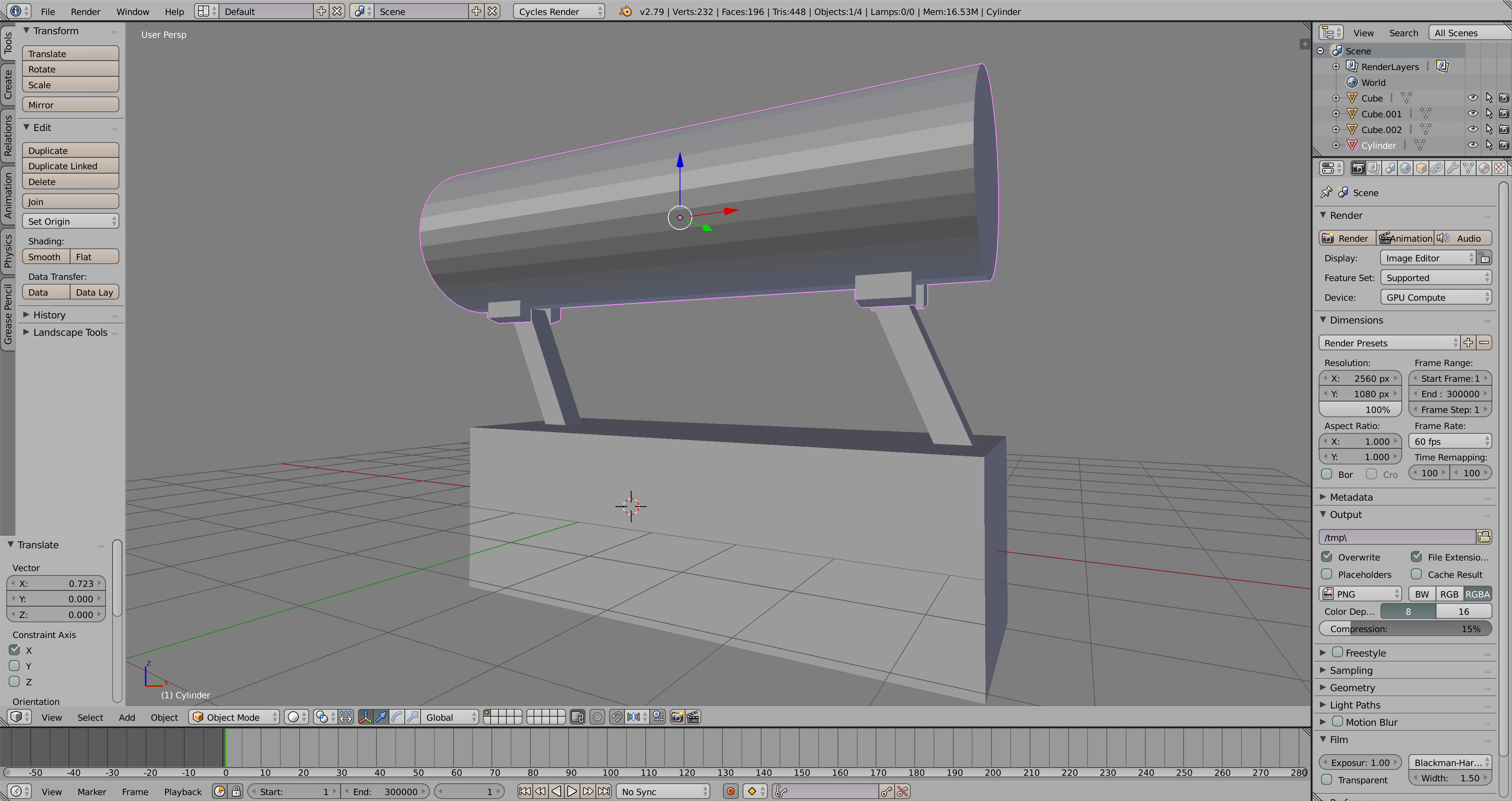Click the Smooth shading button
The height and width of the screenshot is (801, 1512).
(x=46, y=257)
